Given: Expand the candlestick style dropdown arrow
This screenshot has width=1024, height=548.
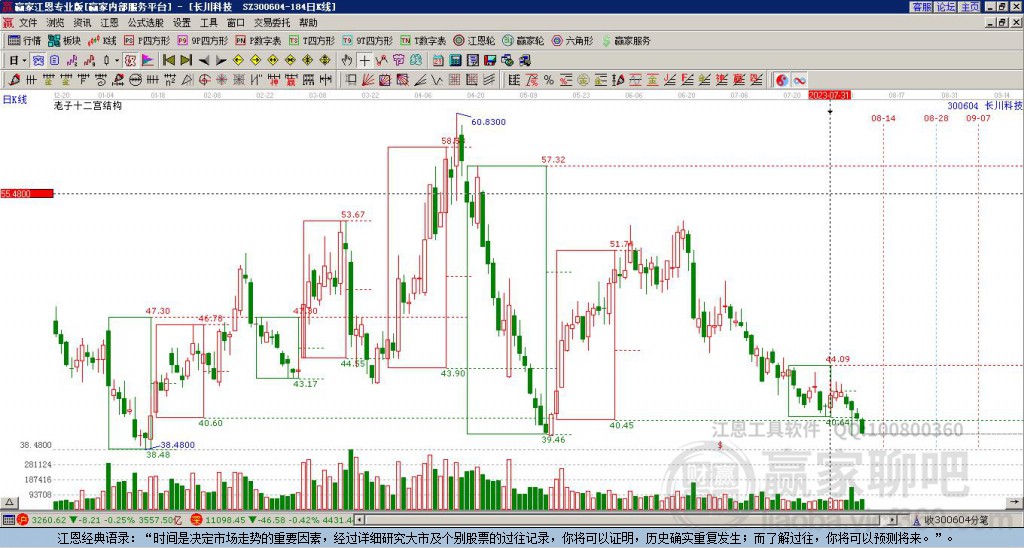Looking at the screenshot, I should tap(116, 61).
